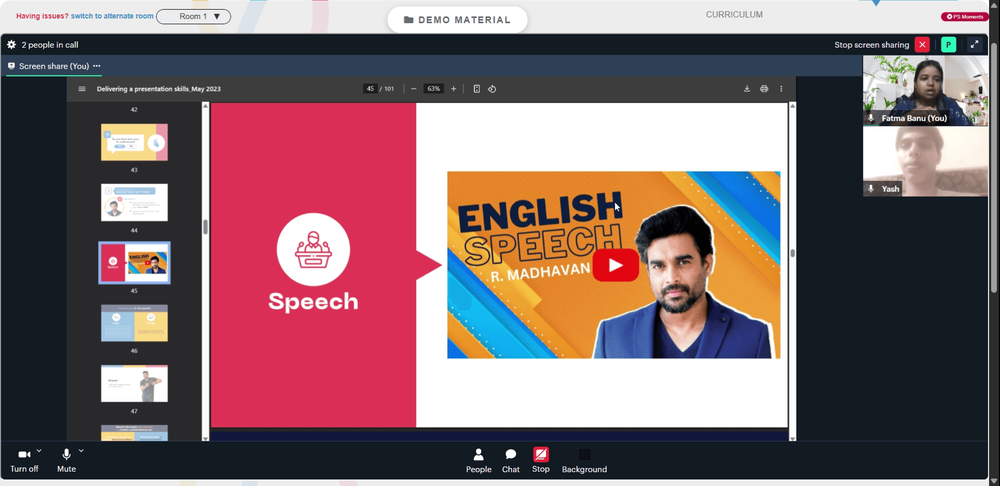Expand camera options chevron
This screenshot has width=1000, height=486.
(x=39, y=451)
